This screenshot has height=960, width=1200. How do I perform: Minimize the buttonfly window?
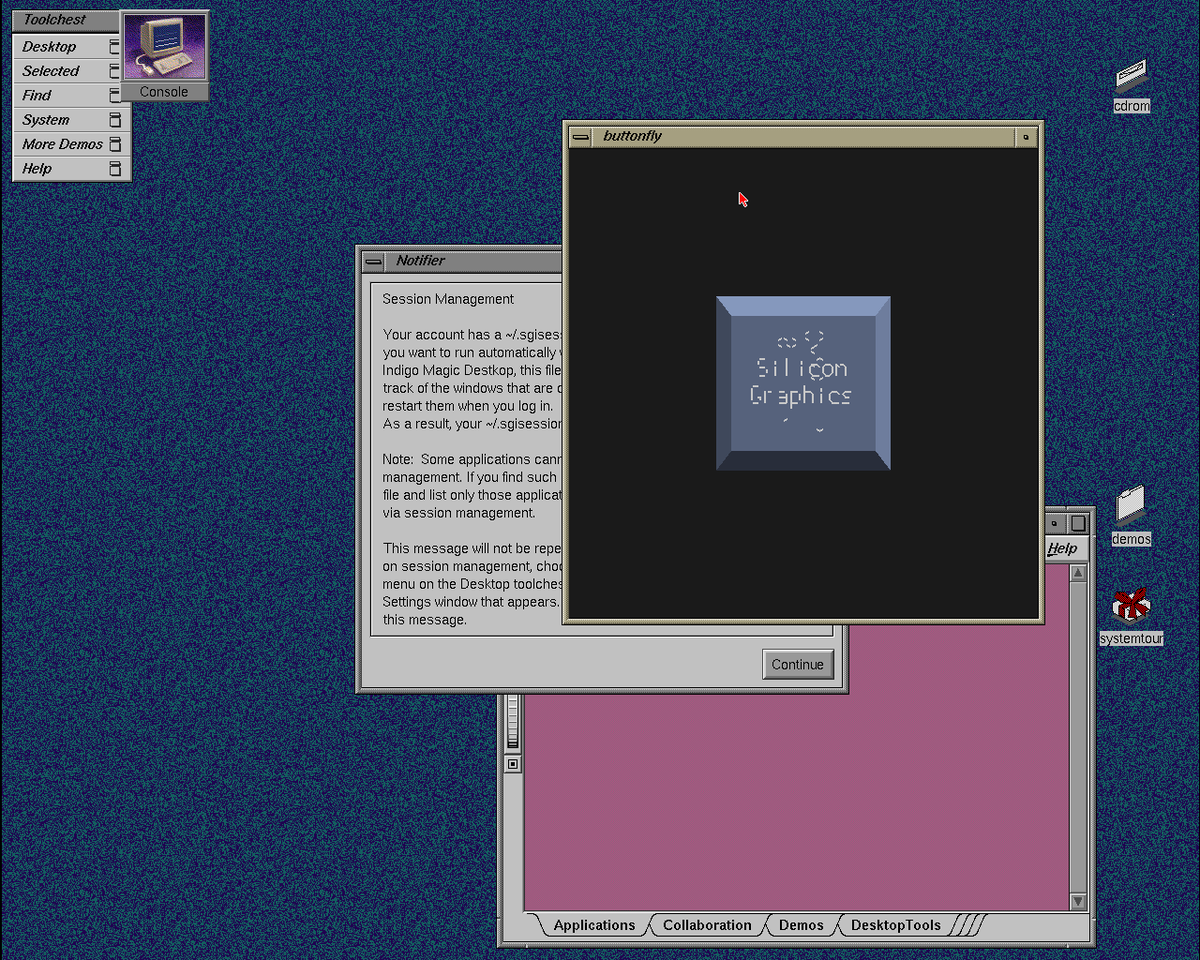[x=1026, y=137]
